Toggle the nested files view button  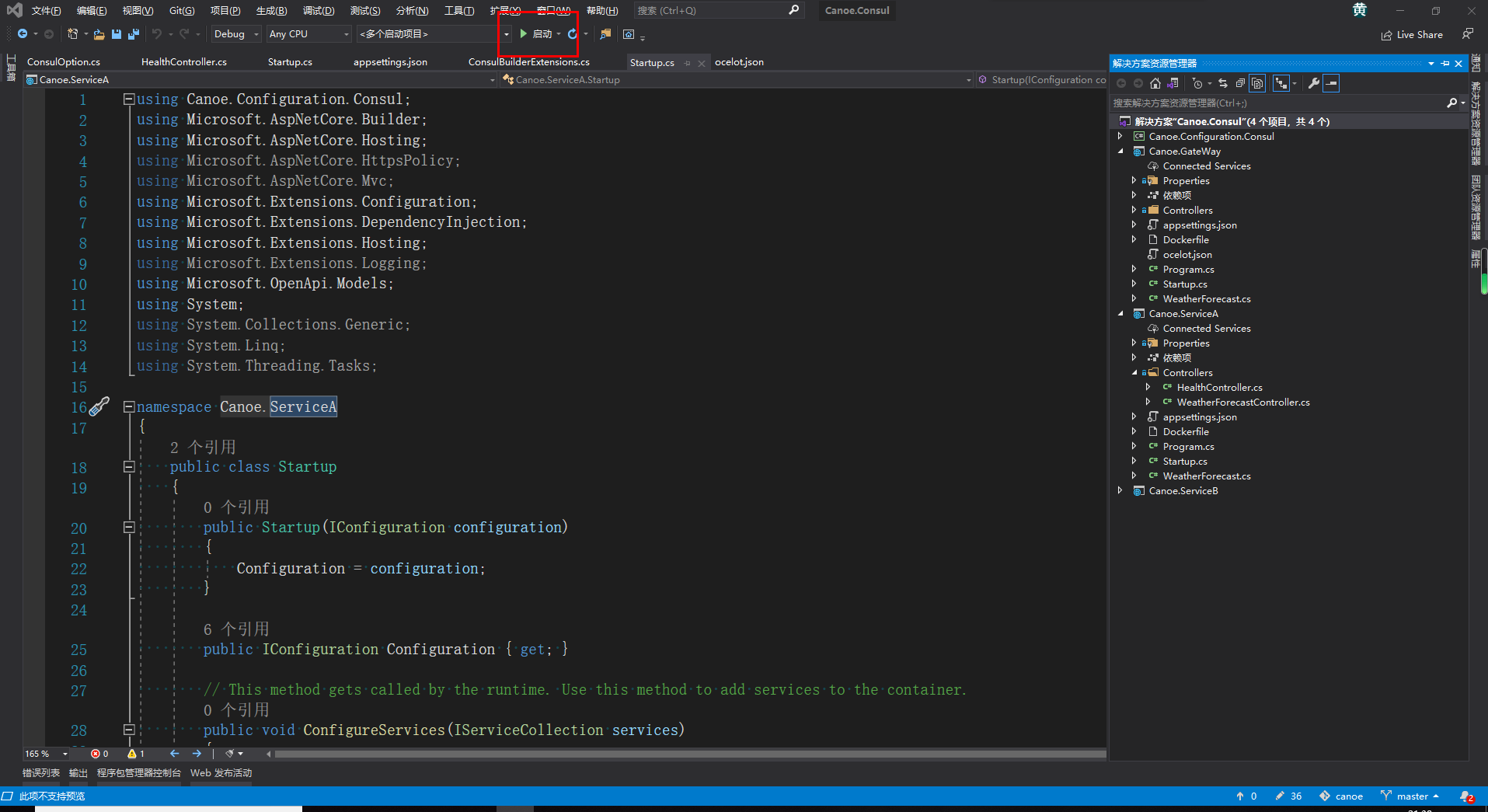(1281, 83)
